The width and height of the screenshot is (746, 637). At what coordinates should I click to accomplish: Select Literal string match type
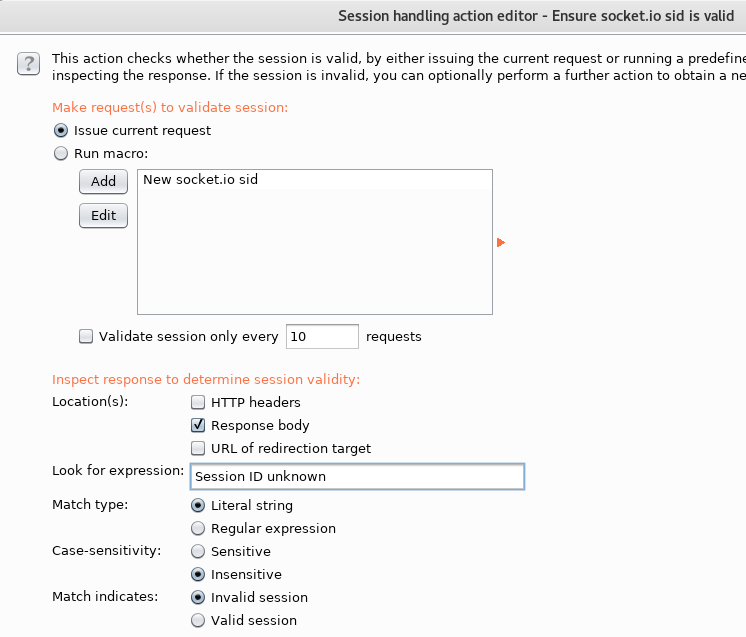pos(198,505)
